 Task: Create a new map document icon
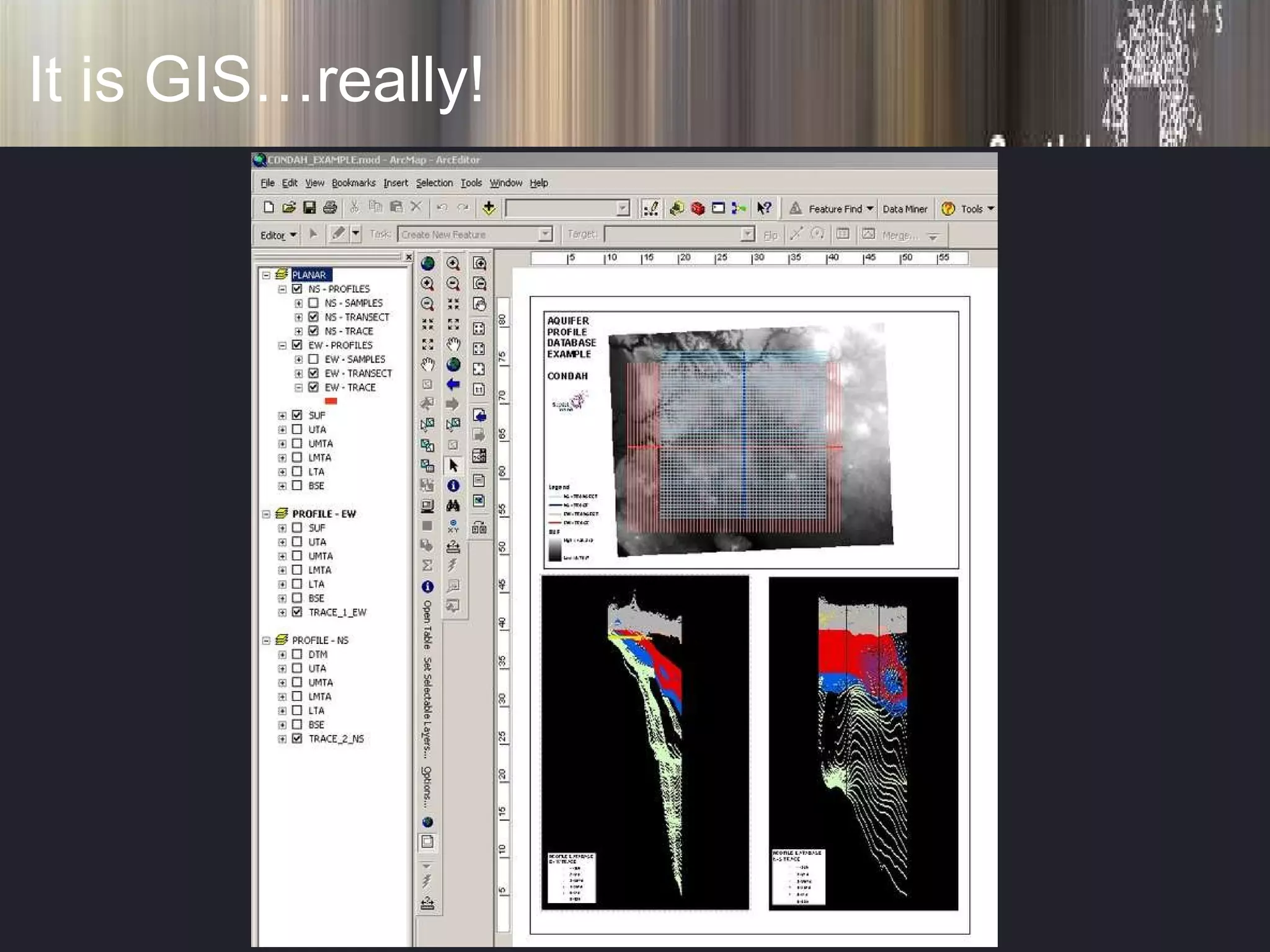pos(269,208)
